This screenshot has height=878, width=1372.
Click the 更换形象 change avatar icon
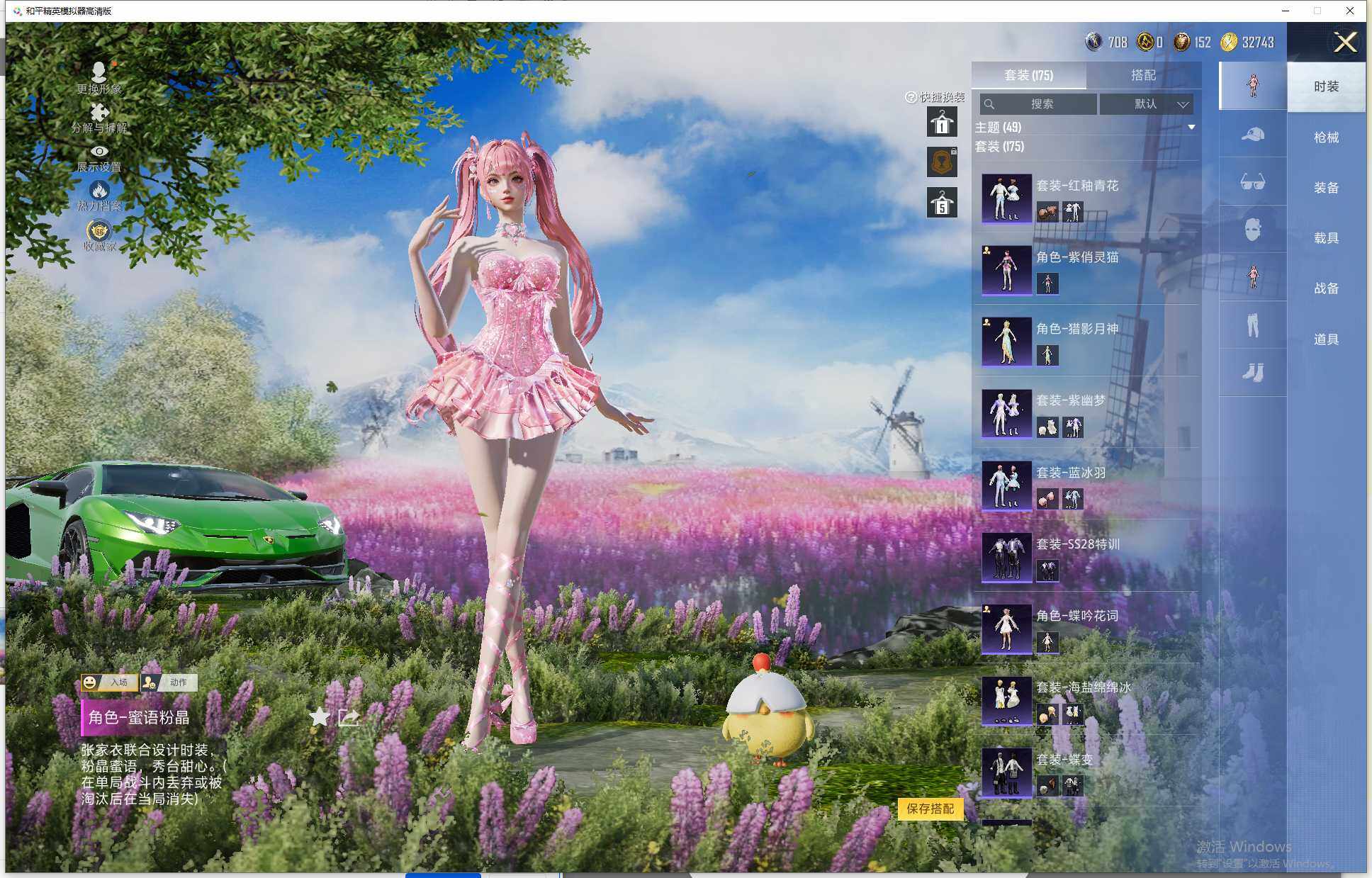99,72
